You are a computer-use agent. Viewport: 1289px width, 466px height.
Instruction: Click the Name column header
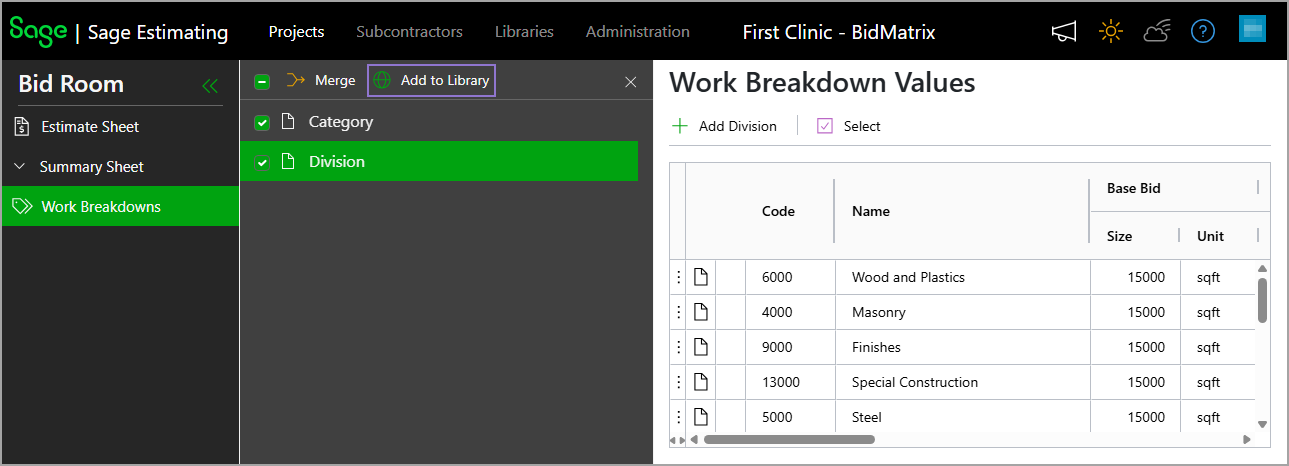tap(871, 211)
